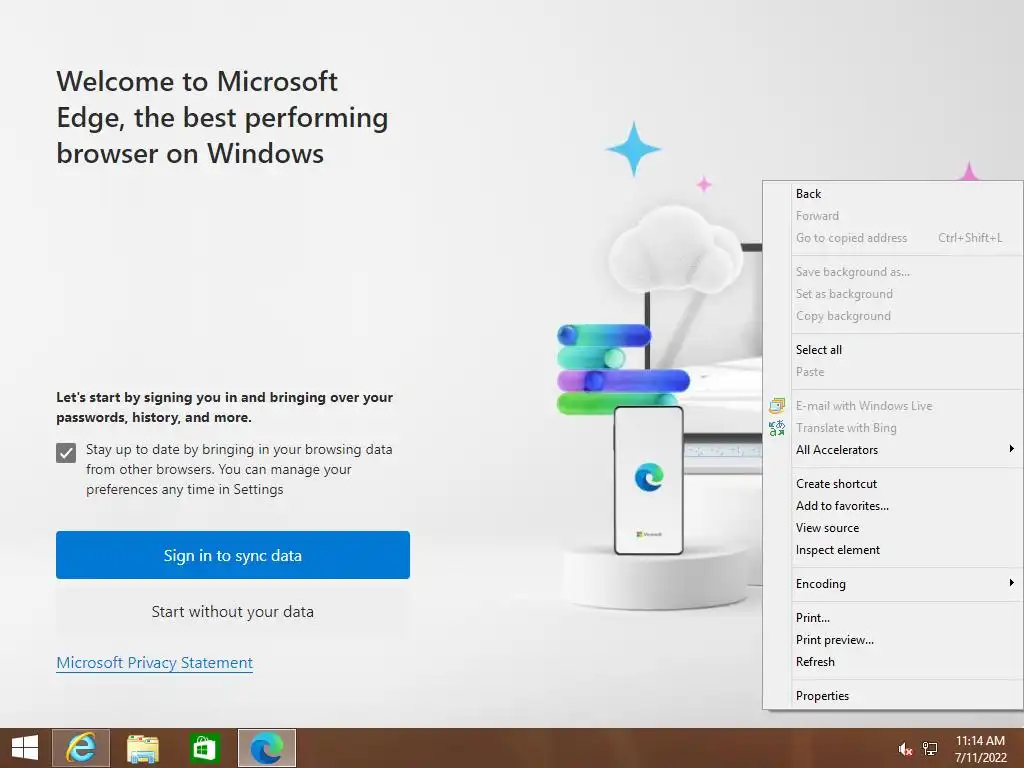This screenshot has width=1024, height=768.
Task: Open the Windows Start button
Action: (25, 748)
